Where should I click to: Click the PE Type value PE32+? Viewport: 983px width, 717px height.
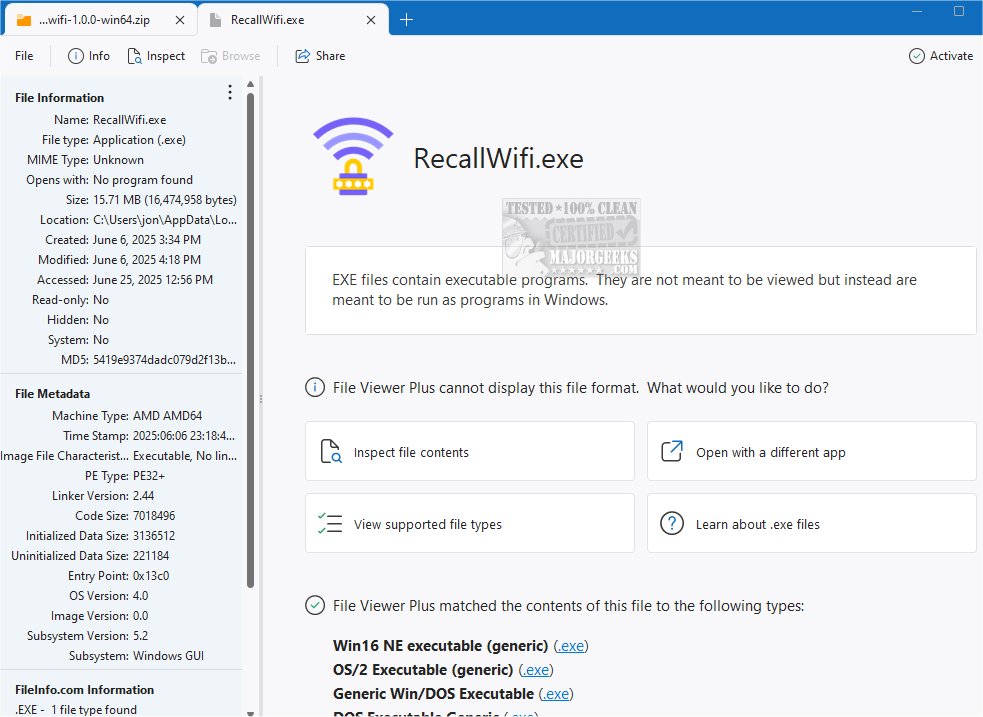click(x=149, y=476)
